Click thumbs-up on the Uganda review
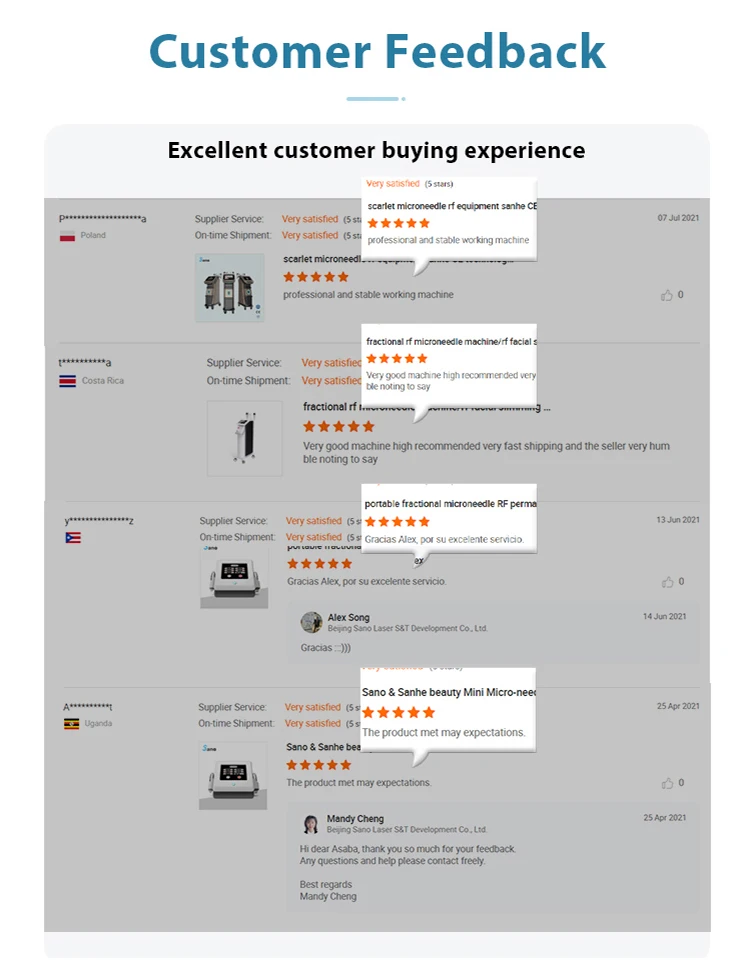Viewport: 750px width, 970px height. 667,783
